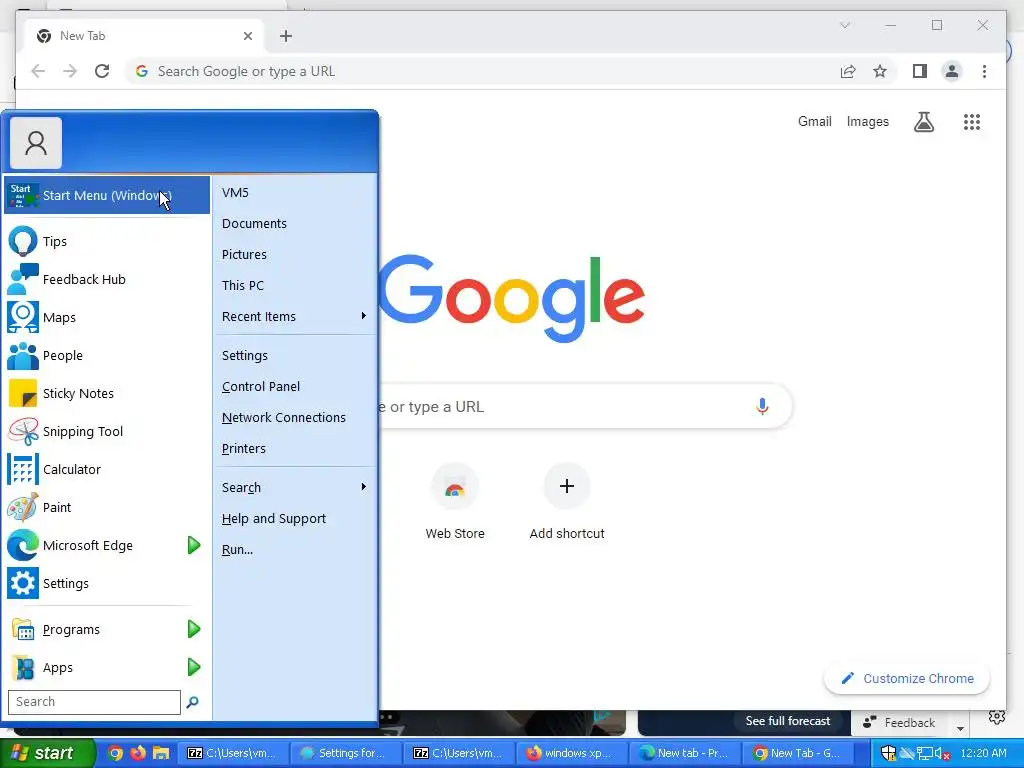This screenshot has width=1024, height=768.
Task: Open a new Chrome tab with plus
Action: [285, 36]
